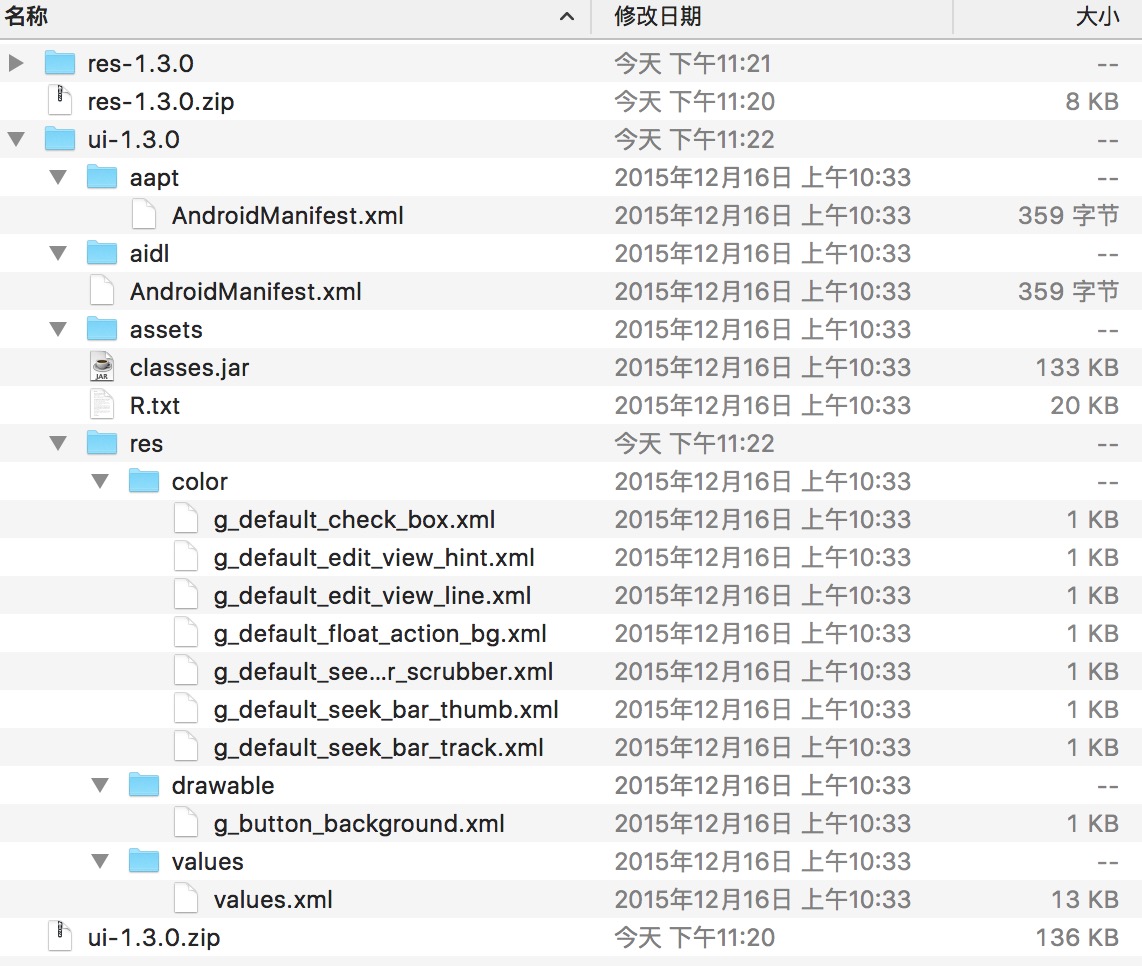This screenshot has height=966, width=1142.
Task: Select the aapt folder name
Action: [154, 178]
